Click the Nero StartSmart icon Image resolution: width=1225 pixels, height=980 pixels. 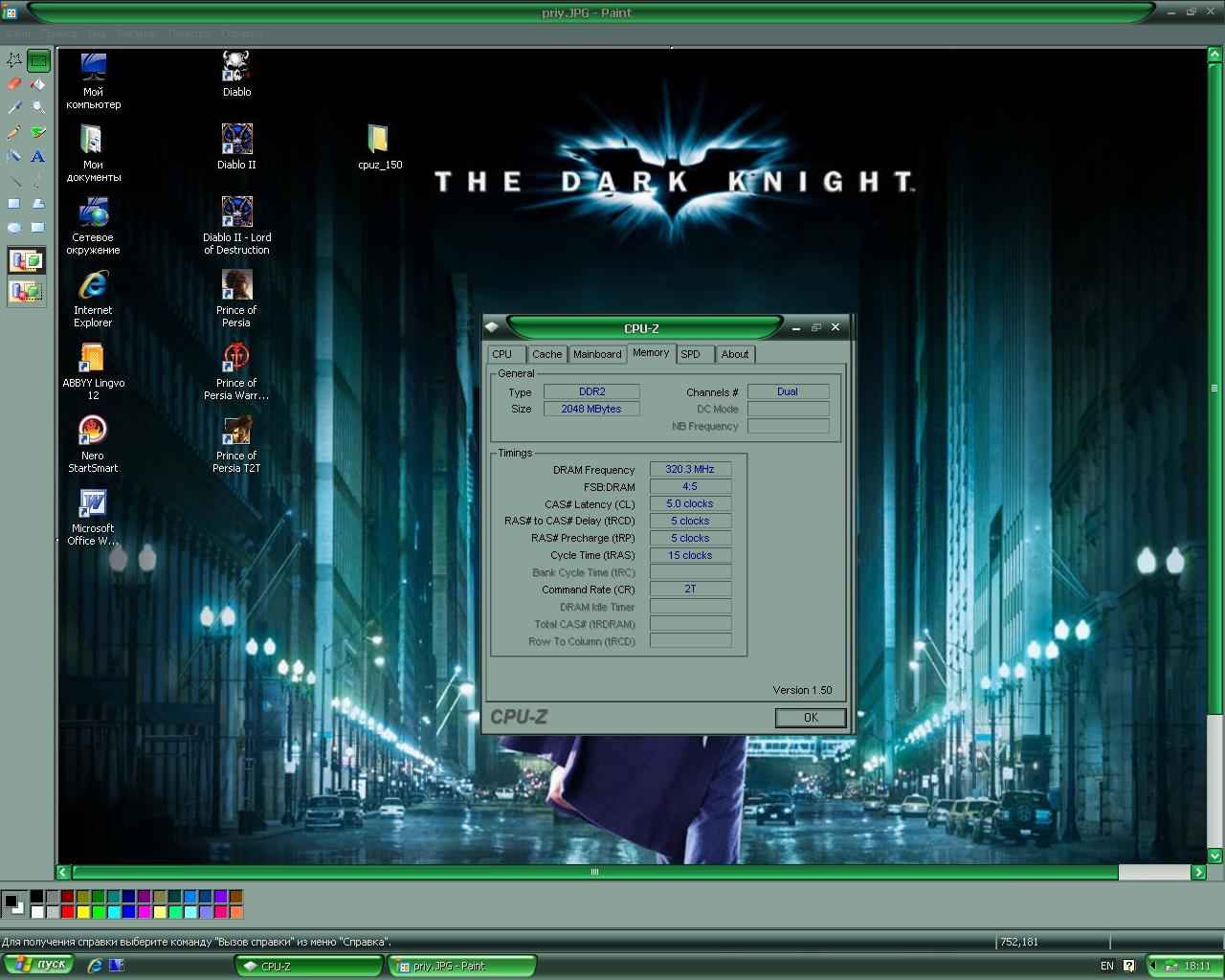click(93, 444)
